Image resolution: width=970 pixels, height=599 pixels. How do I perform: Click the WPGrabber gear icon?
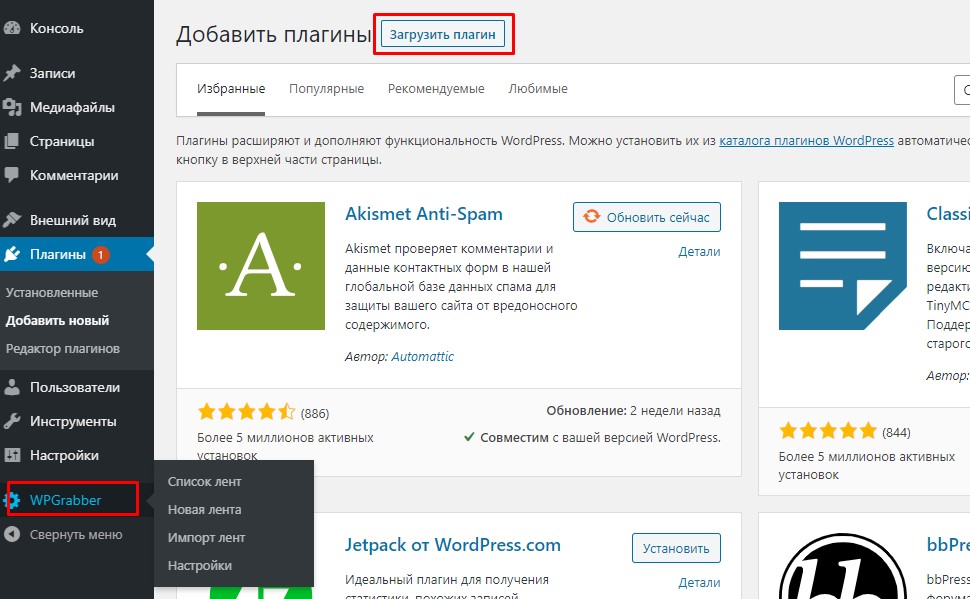pos(12,500)
